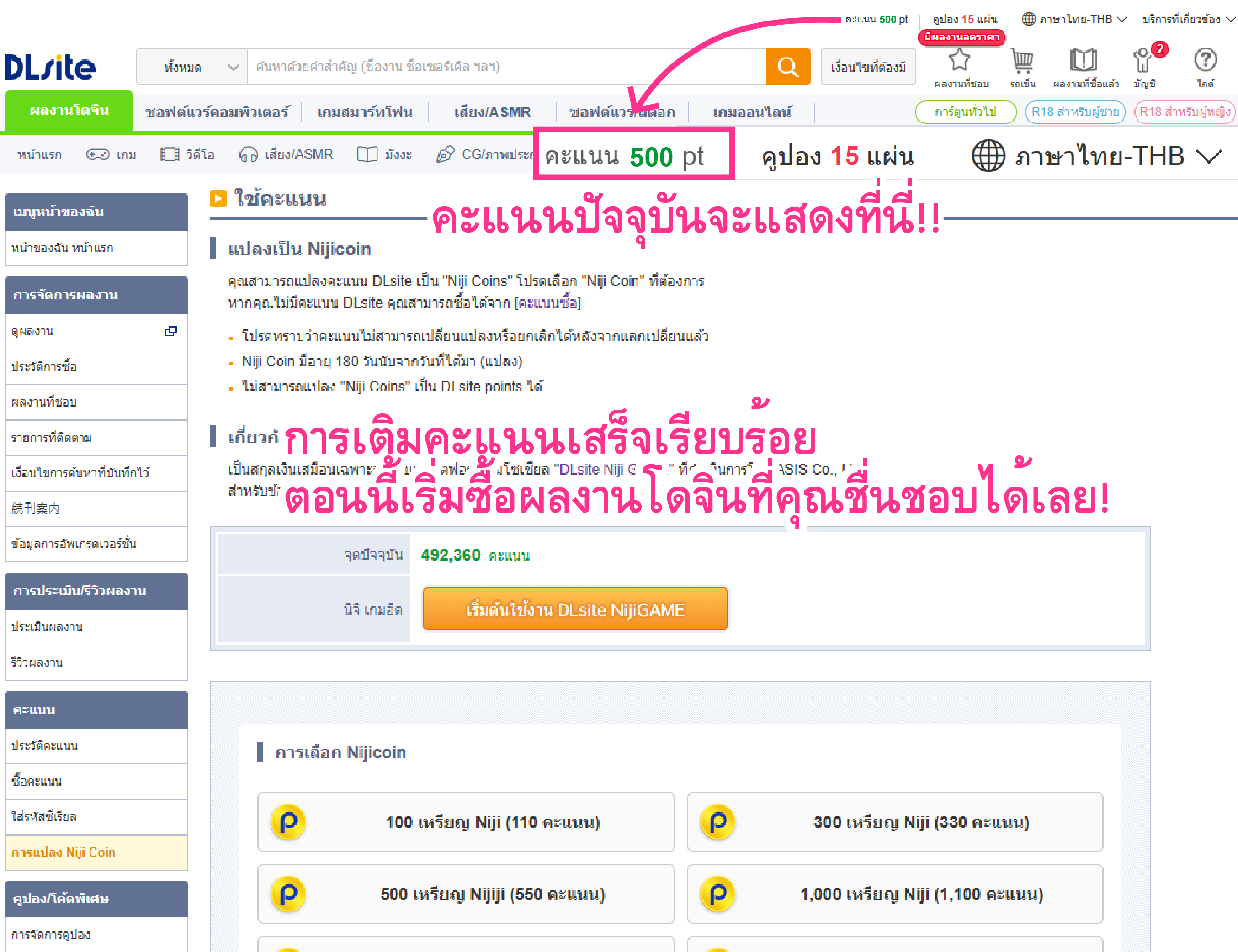Viewport: 1238px width, 952px height.
Task: Expand the ทั้งหมด search category dropdown
Action: (192, 67)
